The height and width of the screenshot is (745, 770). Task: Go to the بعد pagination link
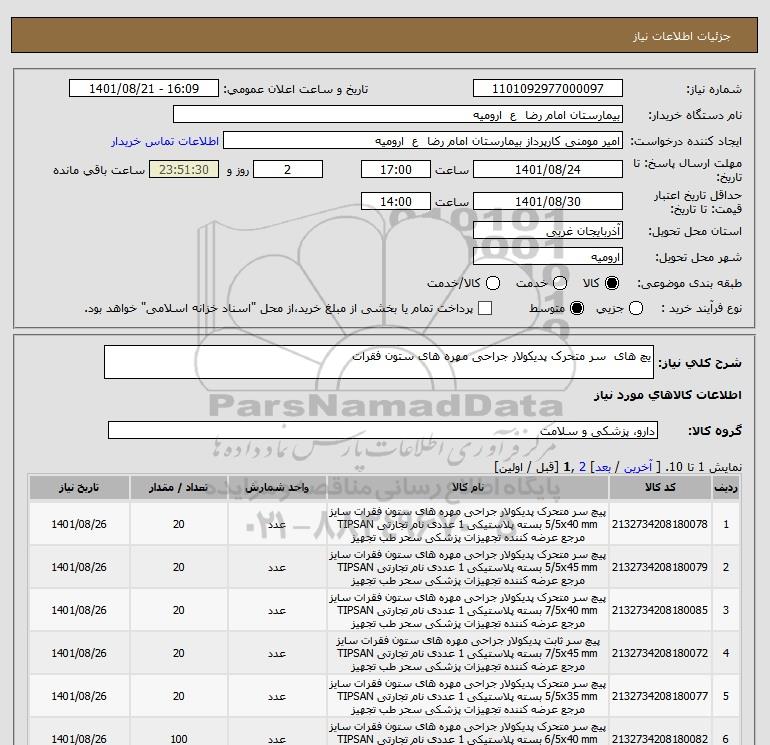pos(603,467)
